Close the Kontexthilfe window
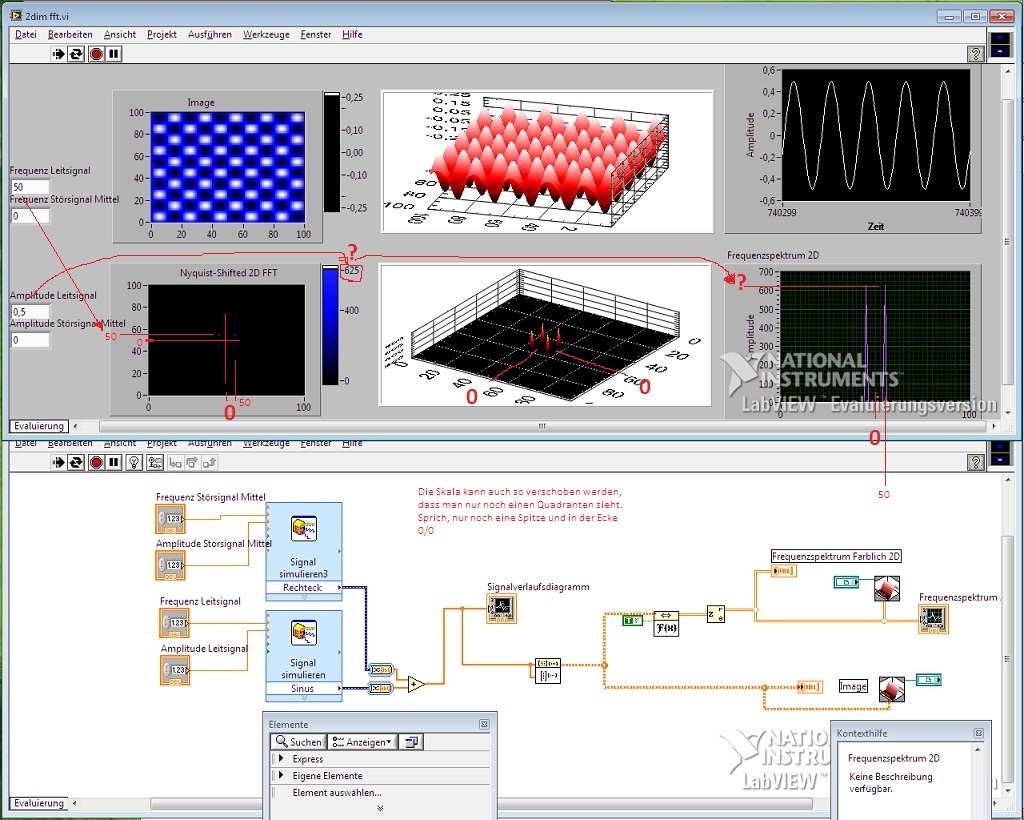The width and height of the screenshot is (1024, 820). pos(979,733)
